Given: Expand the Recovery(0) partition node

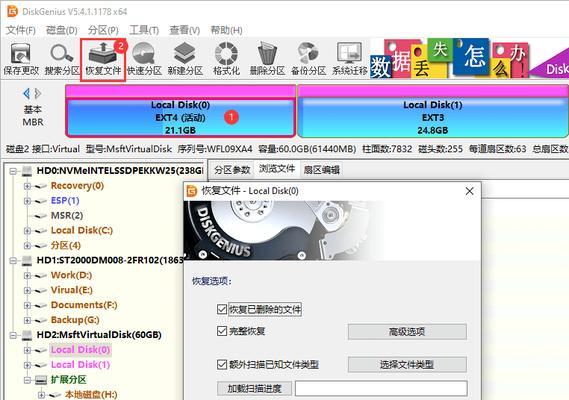Looking at the screenshot, I should click(27, 186).
